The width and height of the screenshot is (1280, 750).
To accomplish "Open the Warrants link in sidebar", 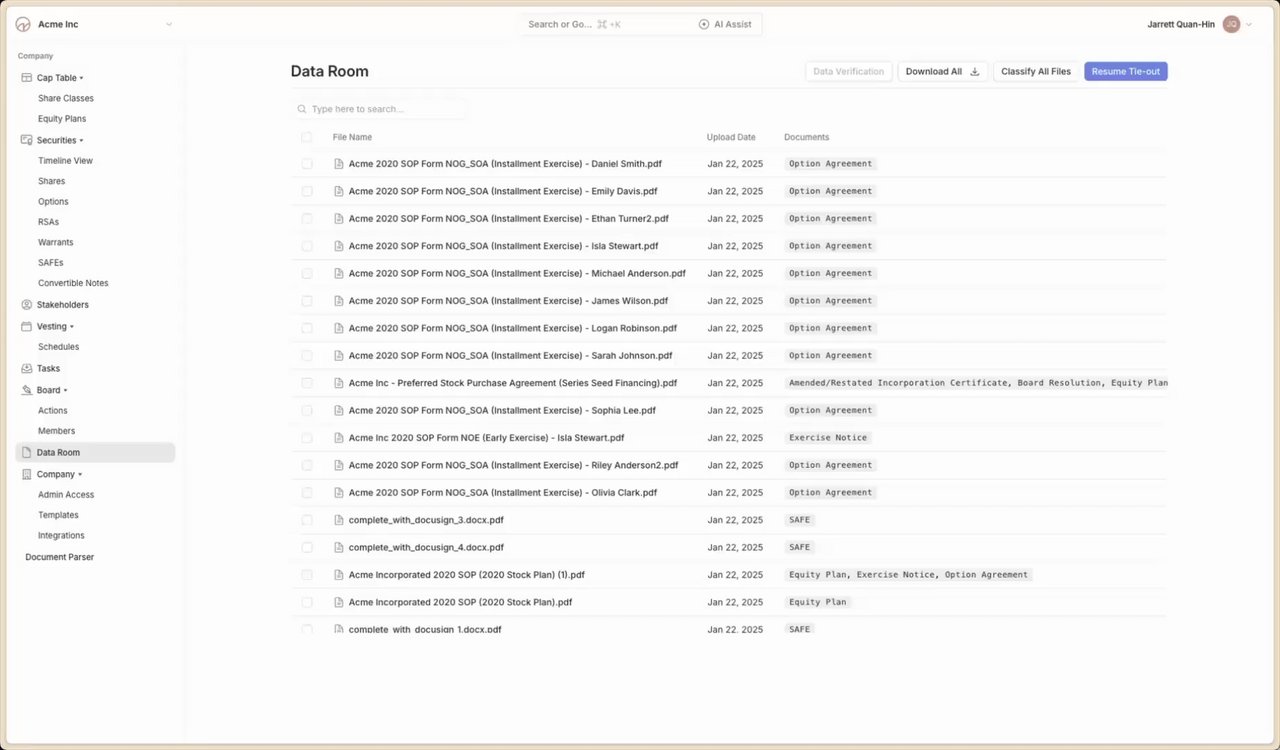I will coord(56,242).
